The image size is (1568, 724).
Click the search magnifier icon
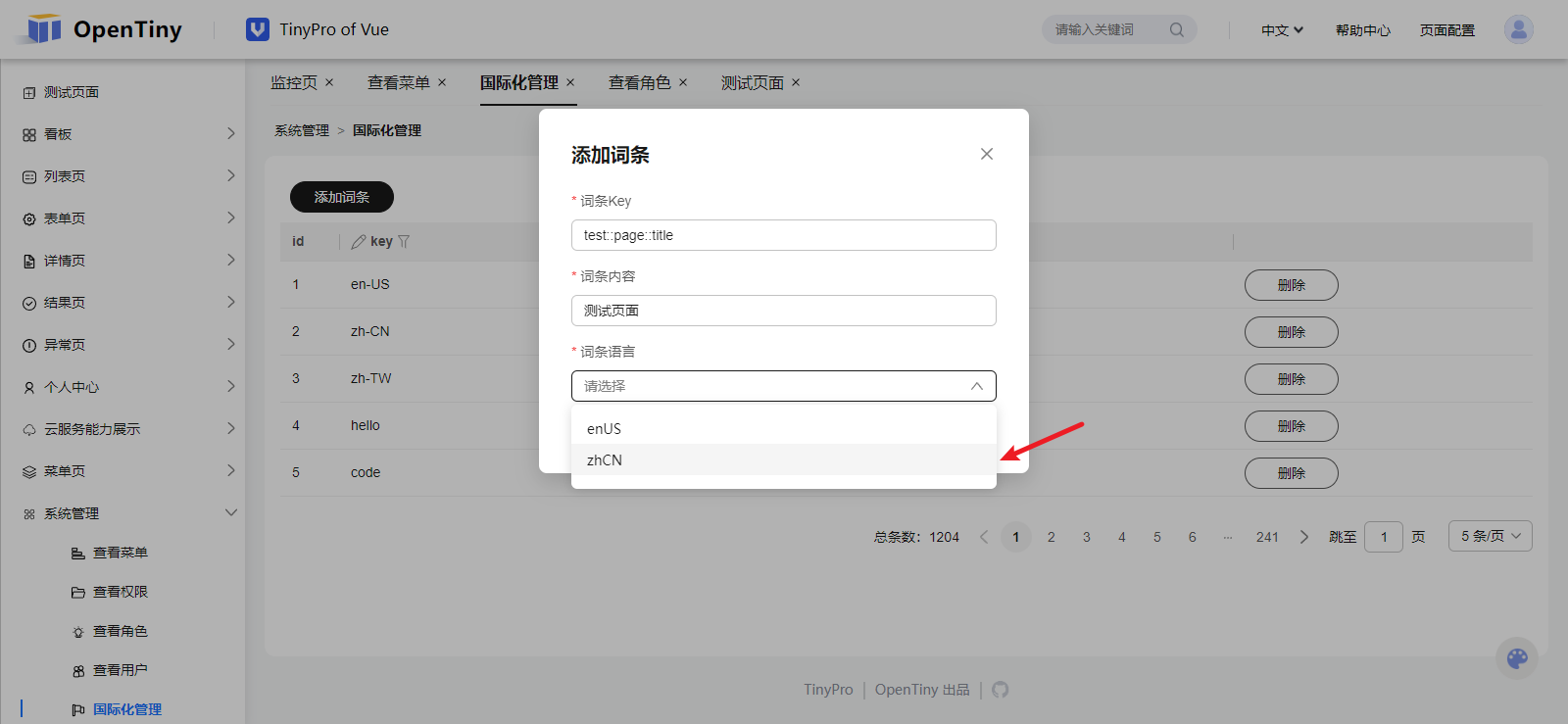click(x=1177, y=29)
